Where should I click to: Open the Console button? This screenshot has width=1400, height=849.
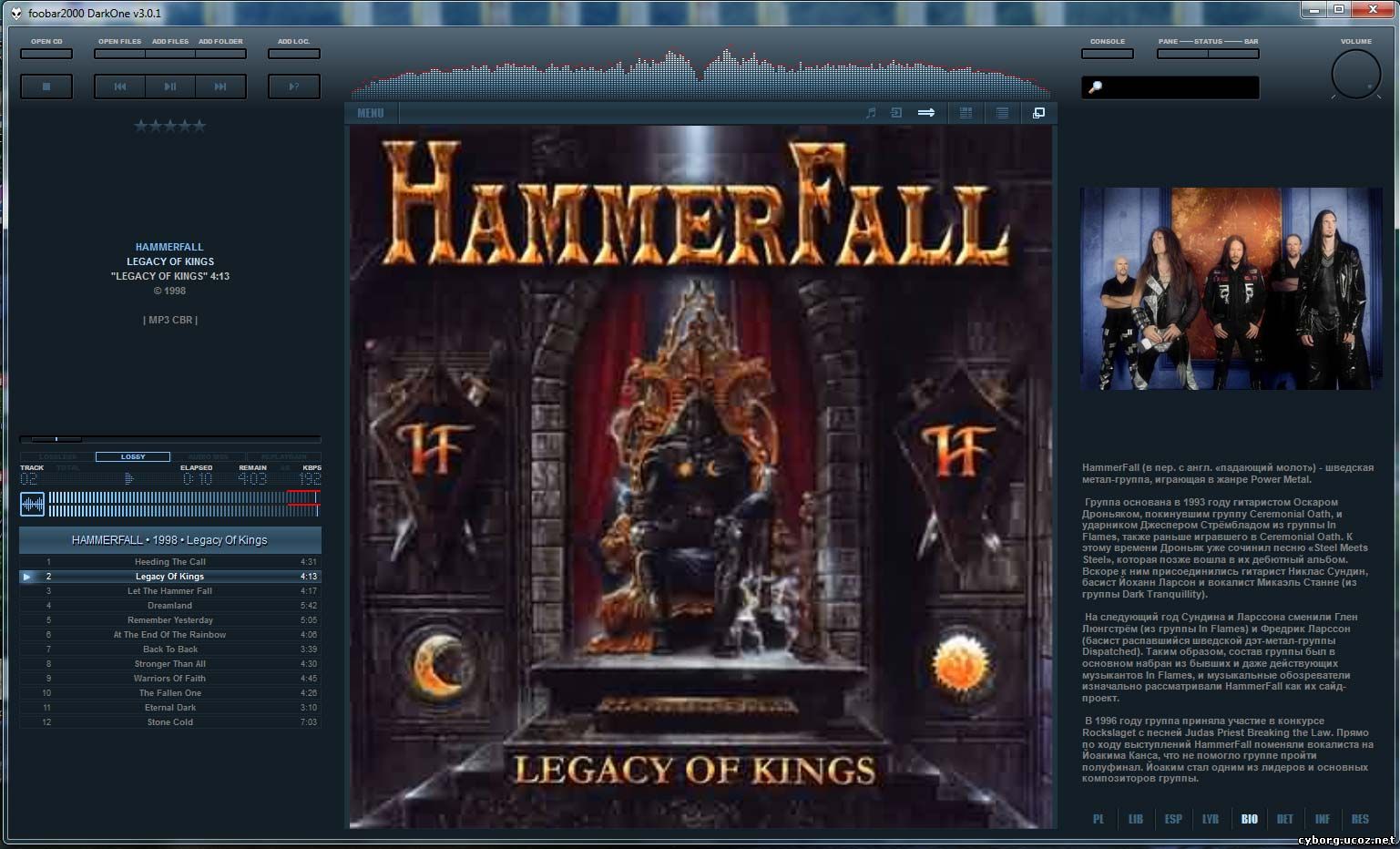click(x=1108, y=54)
